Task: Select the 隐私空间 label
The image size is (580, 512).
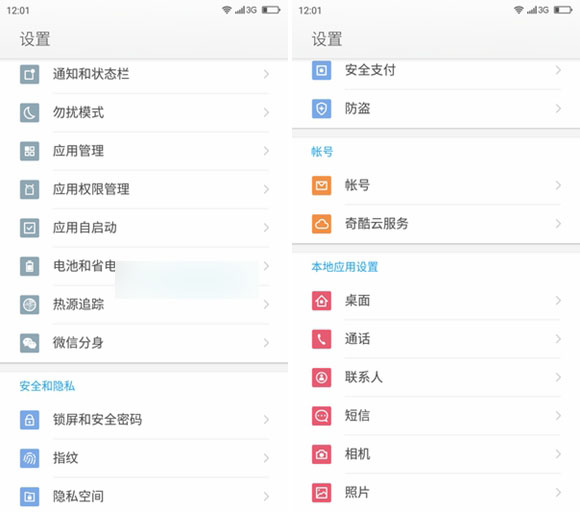Action: [x=78, y=496]
